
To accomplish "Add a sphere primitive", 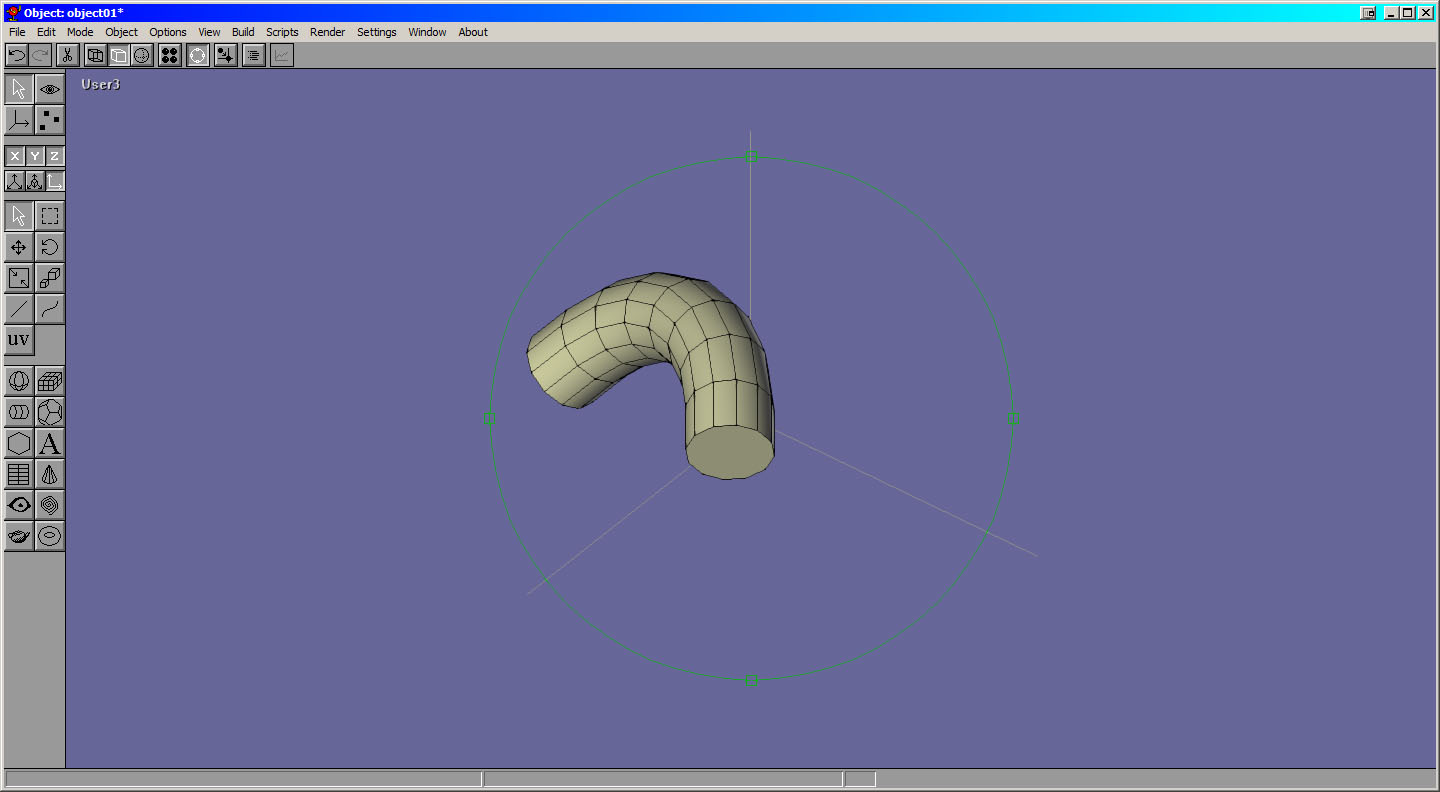I will pos(19,381).
